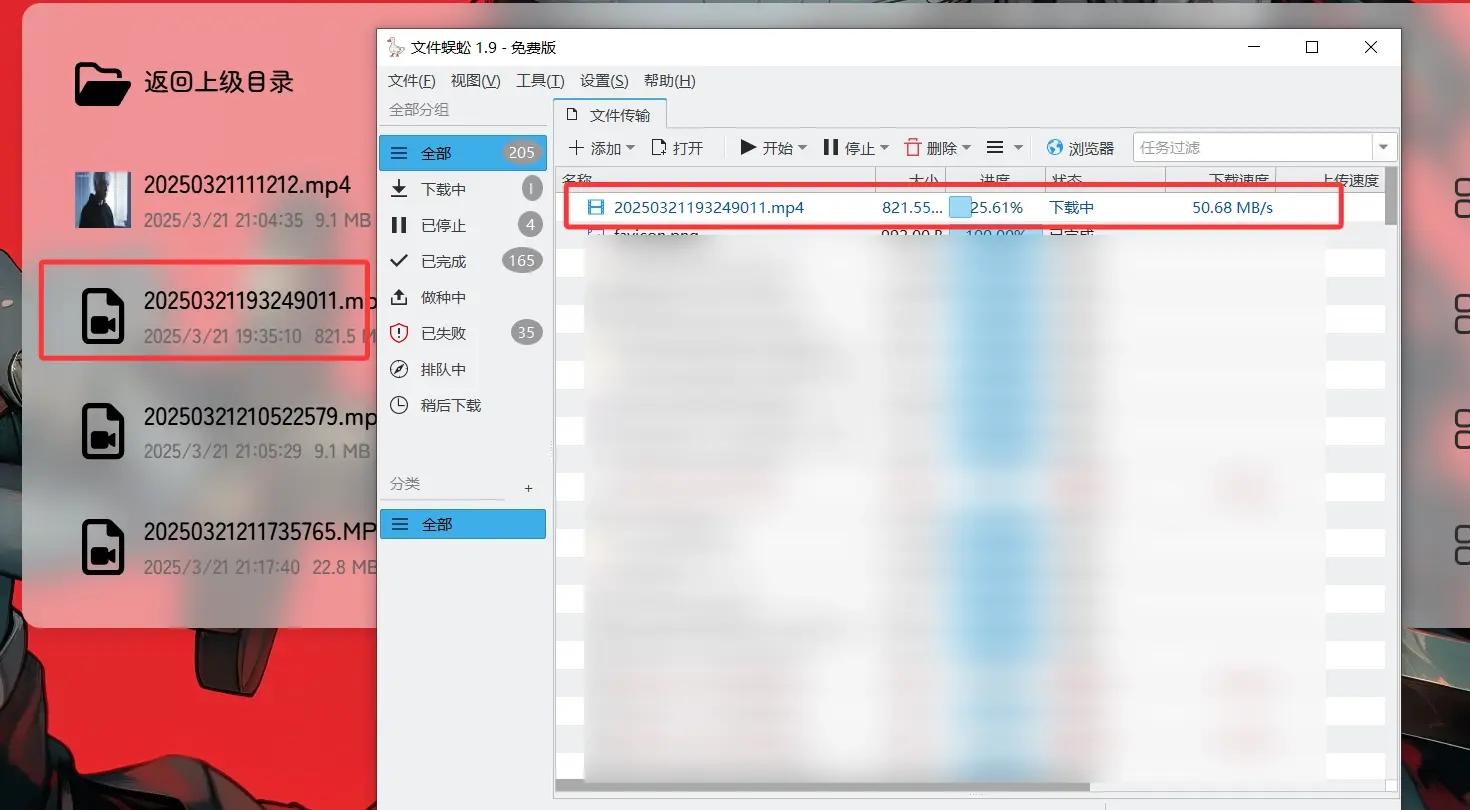
Task: Switch to the 文件传输 tab
Action: tap(610, 115)
